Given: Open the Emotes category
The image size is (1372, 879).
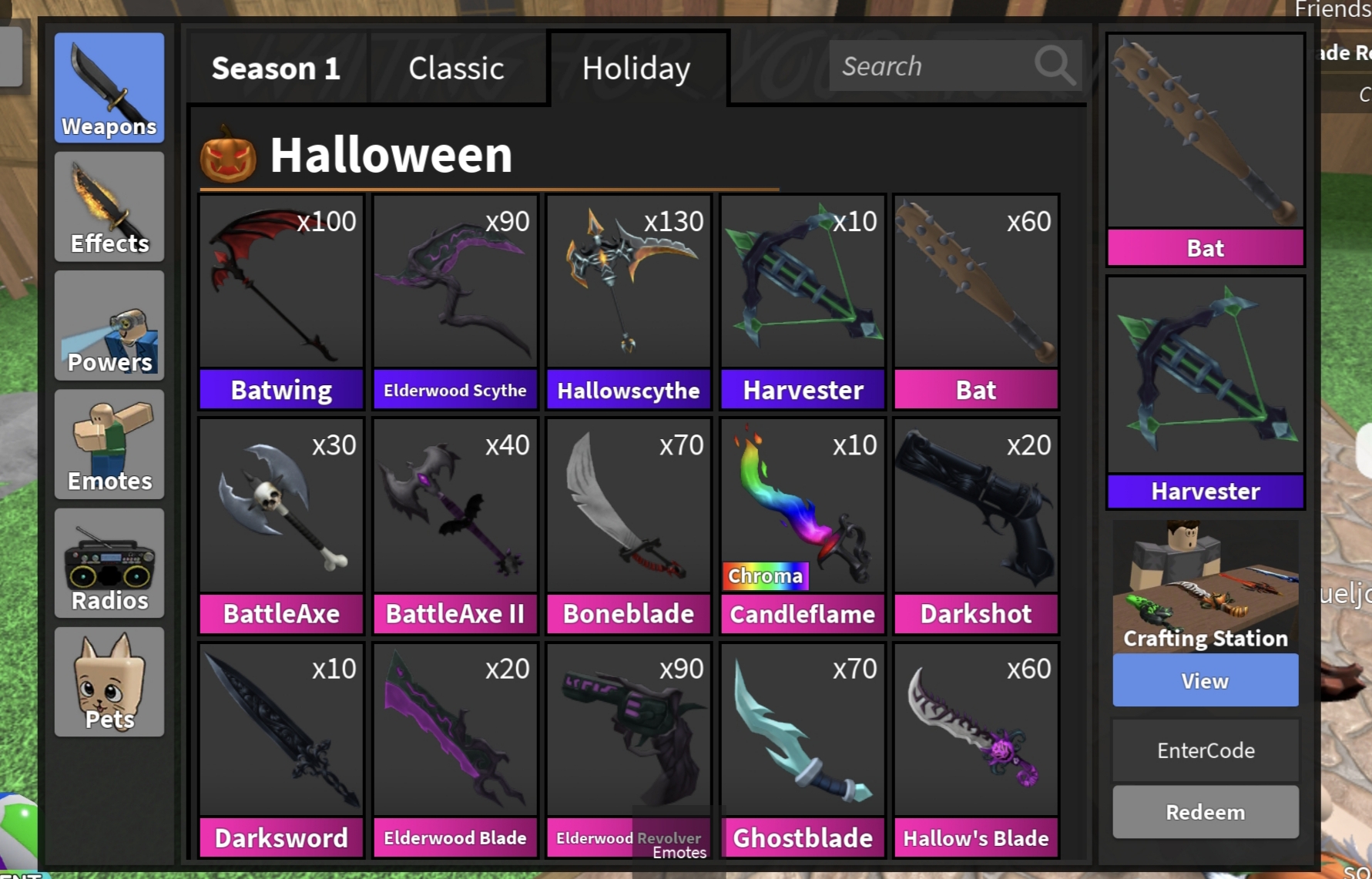Looking at the screenshot, I should 109,444.
